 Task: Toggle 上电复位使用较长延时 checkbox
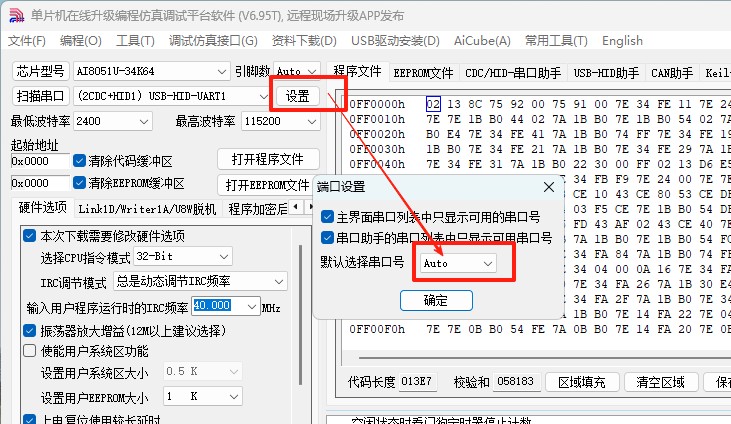pyautogui.click(x=29, y=419)
